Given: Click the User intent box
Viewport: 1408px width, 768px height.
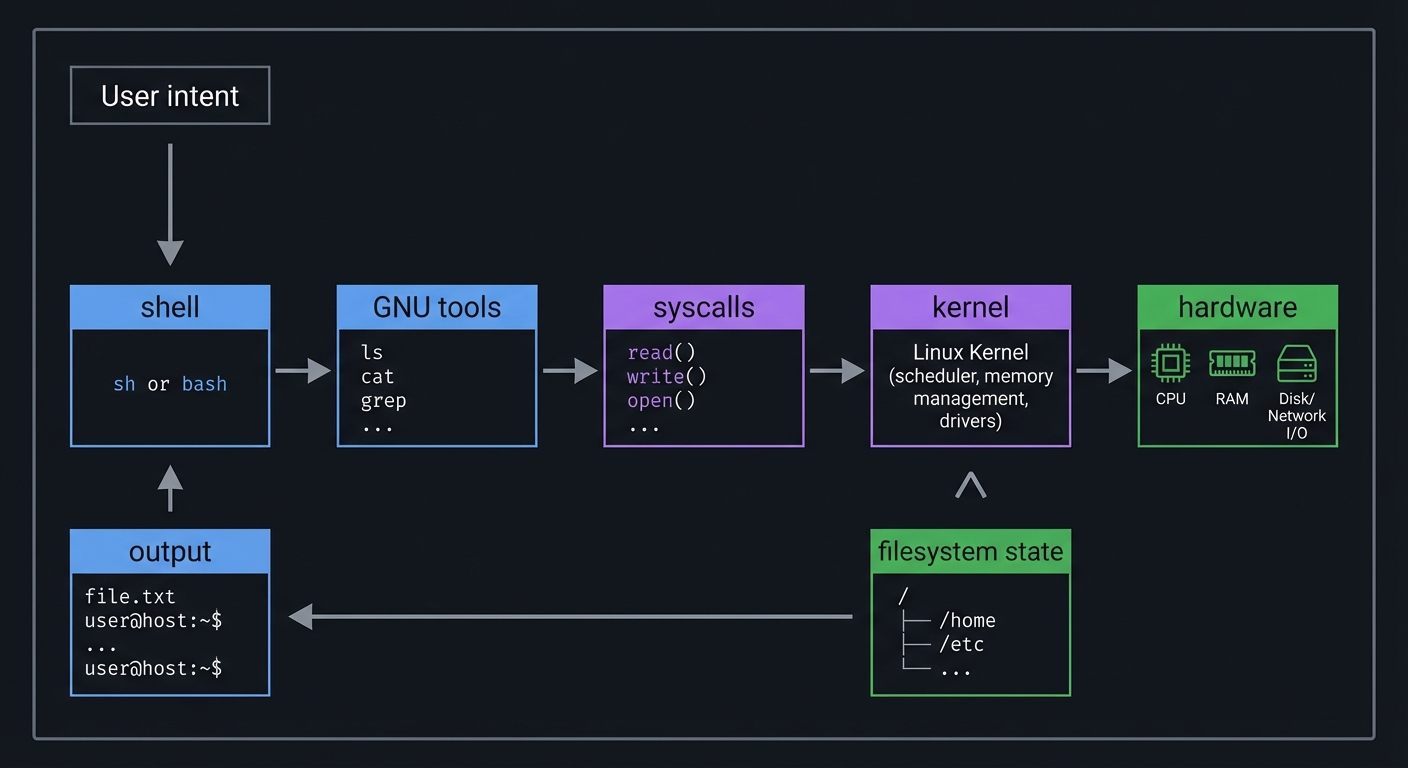Looking at the screenshot, I should 169,95.
